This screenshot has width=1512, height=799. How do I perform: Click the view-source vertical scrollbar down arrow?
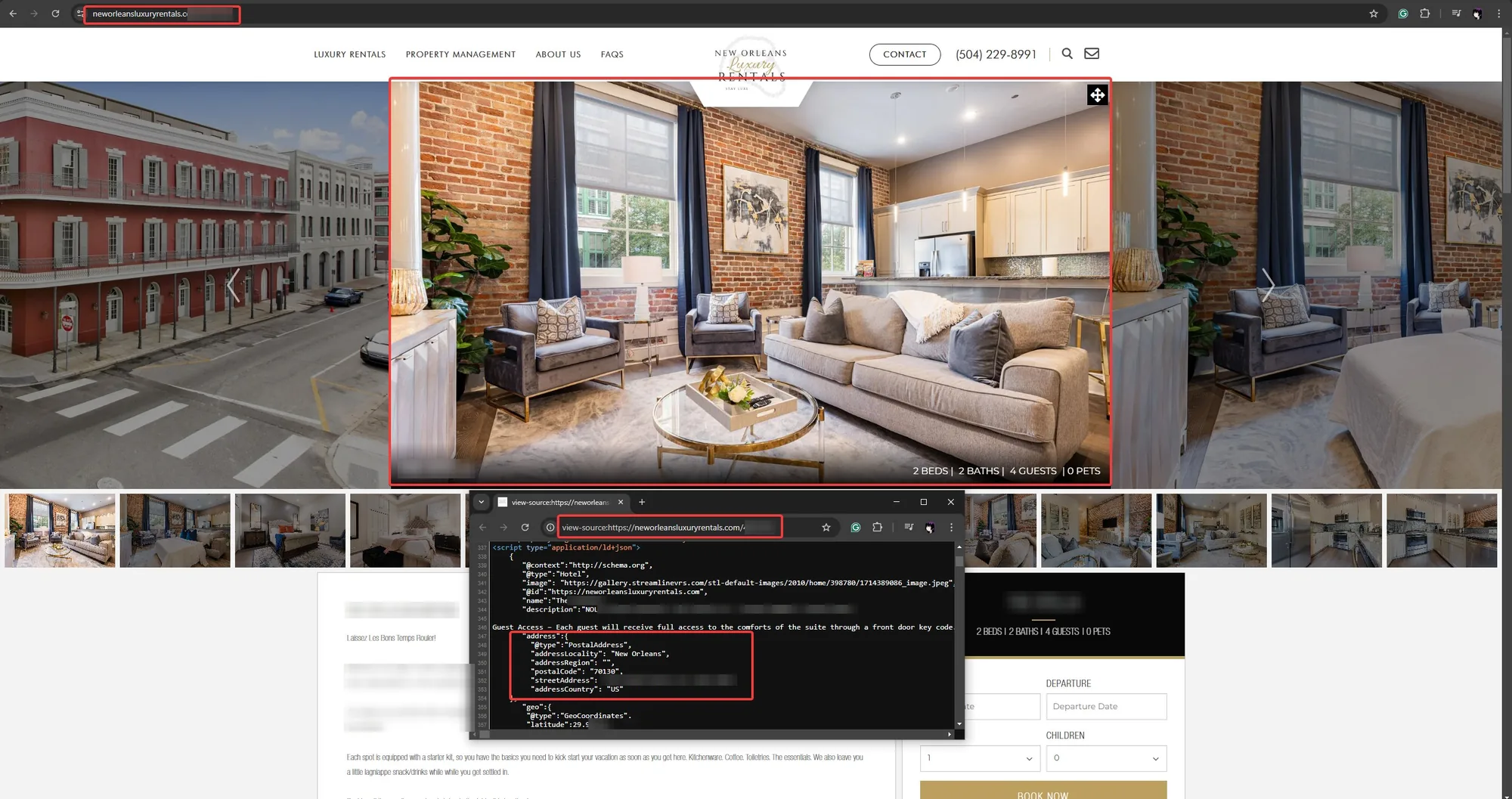coord(959,724)
